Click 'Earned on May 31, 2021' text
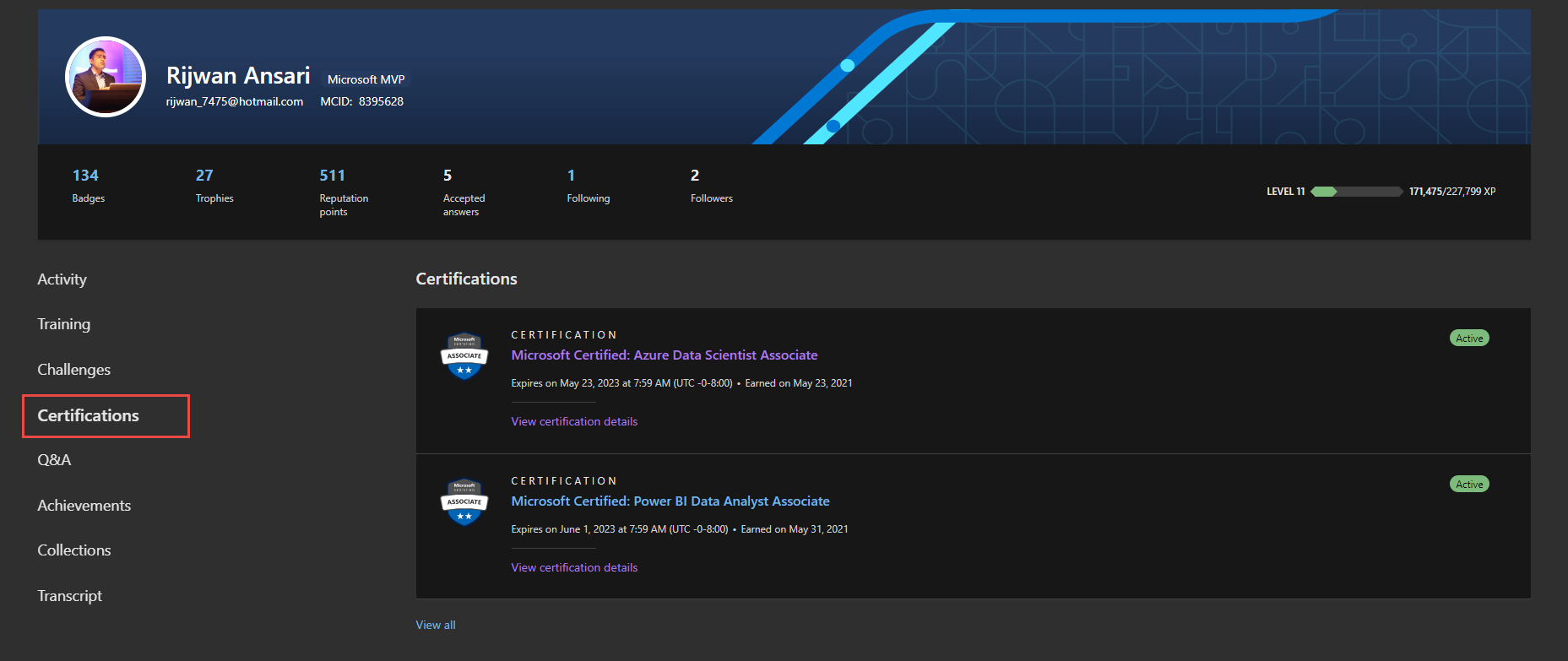The height and width of the screenshot is (661, 1568). pyautogui.click(x=794, y=529)
